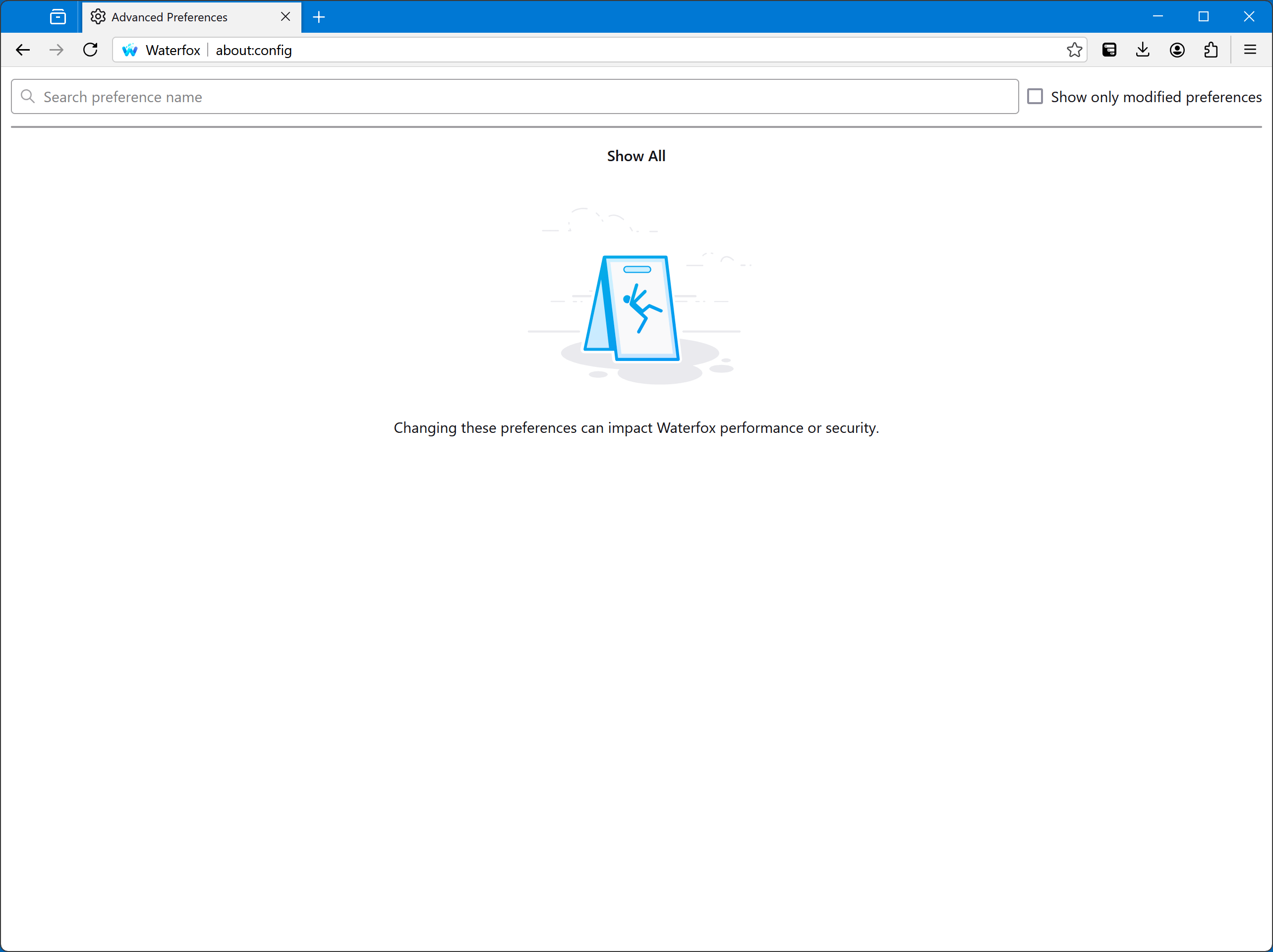Open the Waterfox account icon
The width and height of the screenshot is (1273, 952).
1177,50
